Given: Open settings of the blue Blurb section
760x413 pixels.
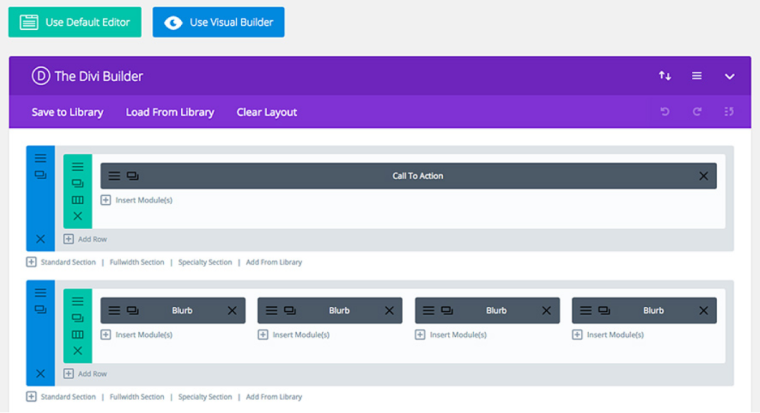Looking at the screenshot, I should (x=41, y=293).
